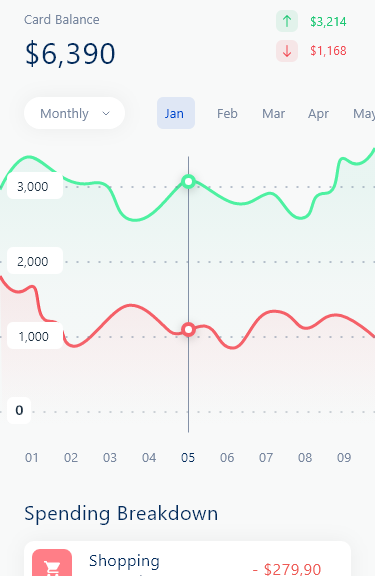Expand the chevron beside Monthly

tap(106, 114)
